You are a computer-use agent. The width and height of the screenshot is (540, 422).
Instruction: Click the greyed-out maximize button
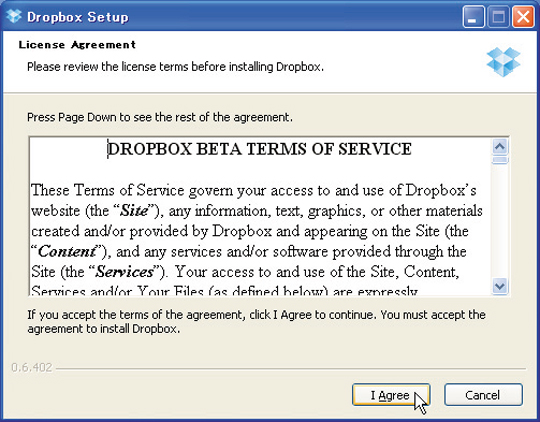(498, 17)
